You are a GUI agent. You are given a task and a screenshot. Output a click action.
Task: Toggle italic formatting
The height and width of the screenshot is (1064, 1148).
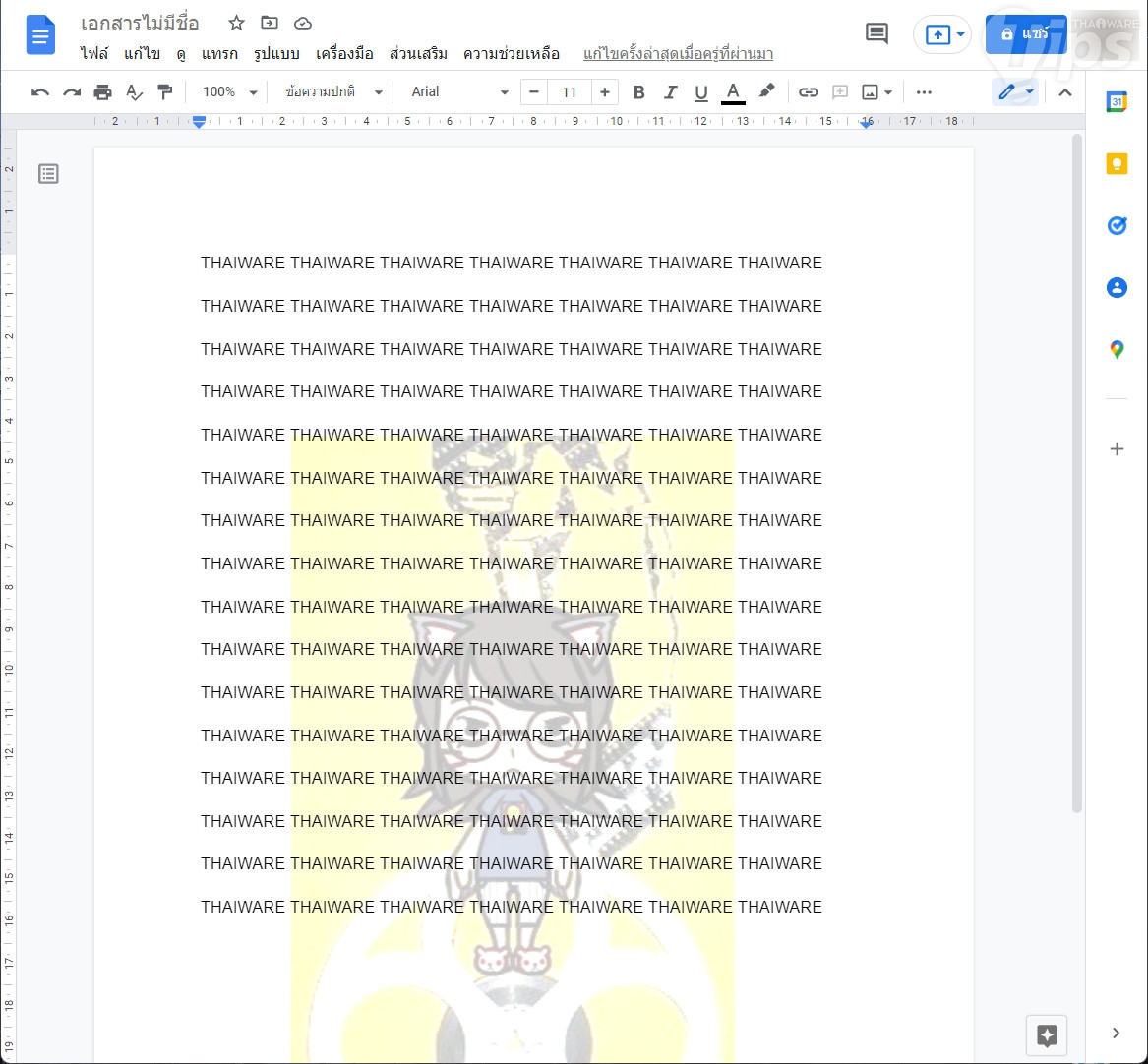click(x=670, y=92)
